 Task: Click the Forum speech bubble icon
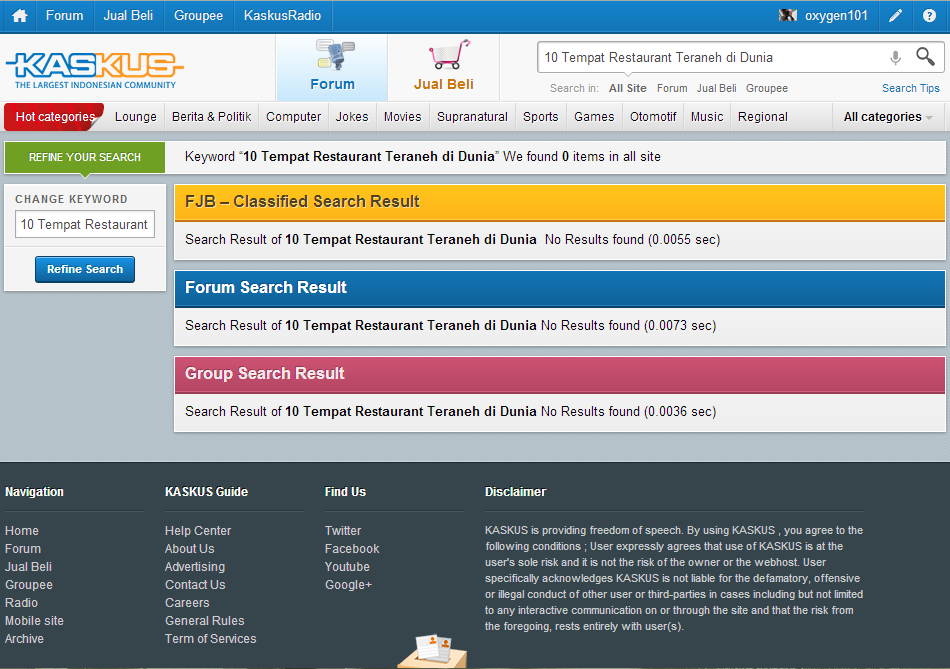335,54
